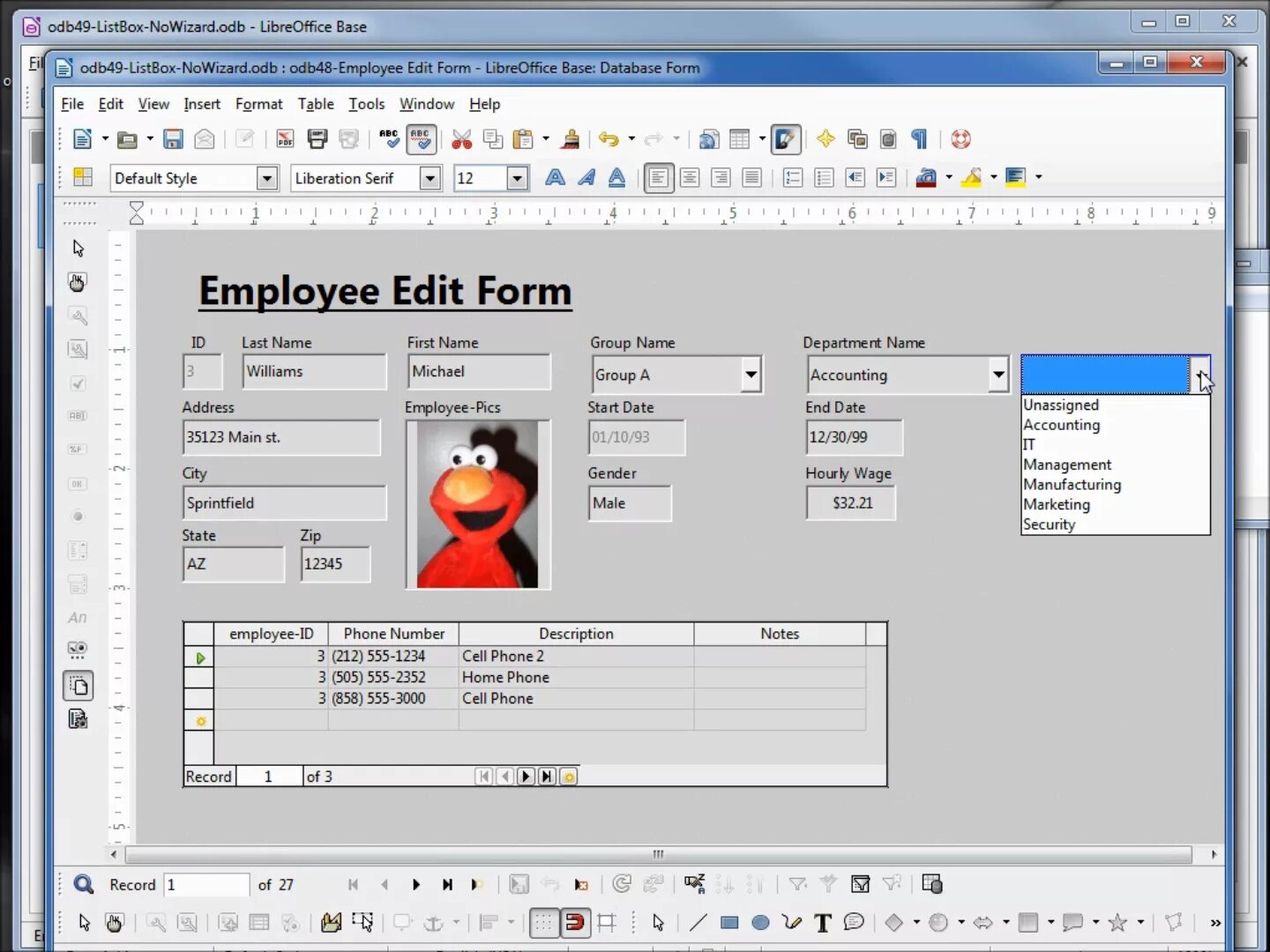Screen dimensions: 1270x952
Task: Toggle Design Mode on or off
Action: point(114,923)
